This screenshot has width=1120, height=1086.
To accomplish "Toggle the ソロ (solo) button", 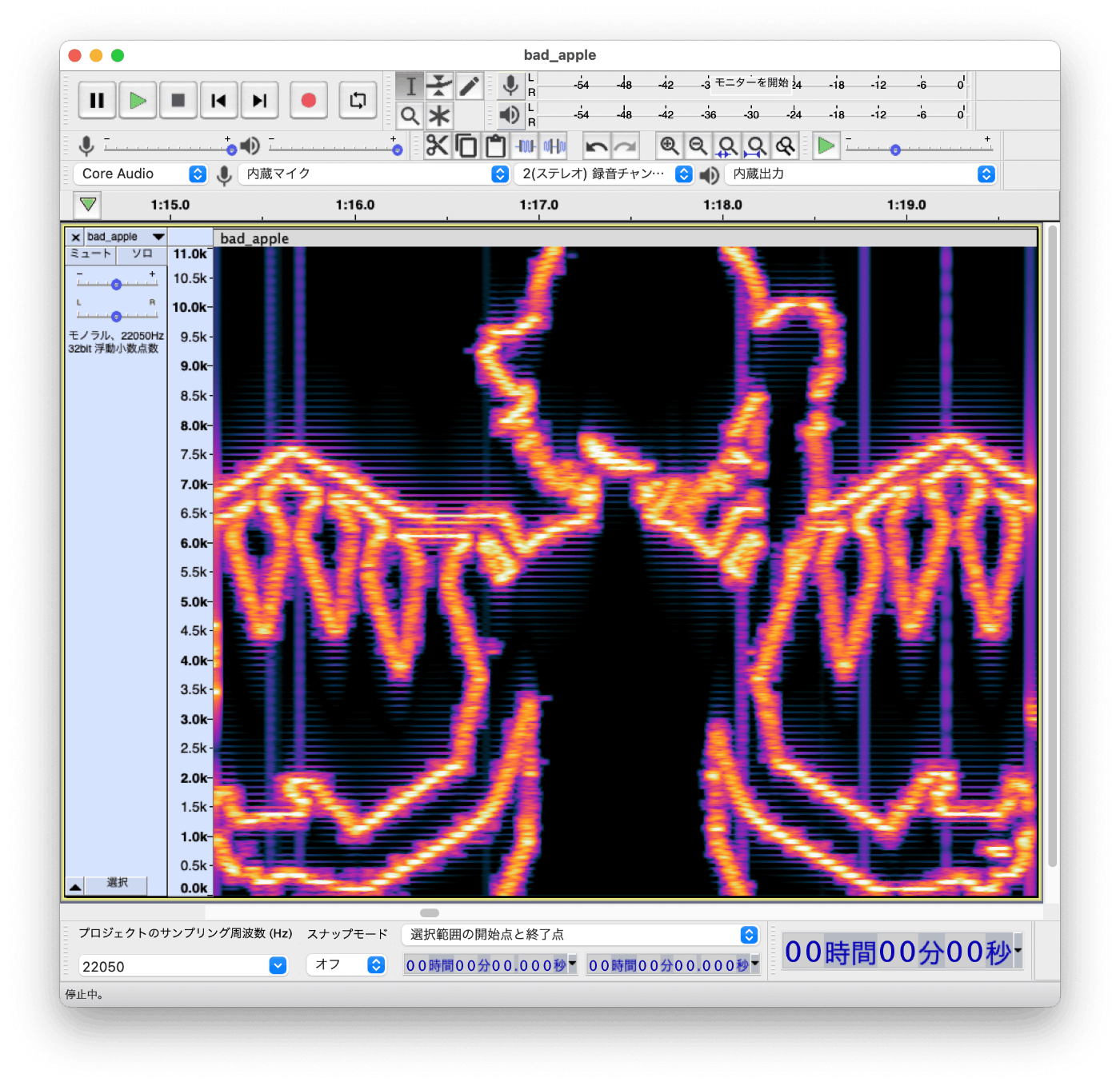I will 142,254.
